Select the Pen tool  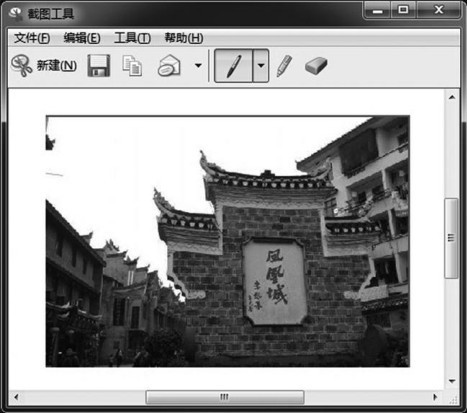(233, 66)
